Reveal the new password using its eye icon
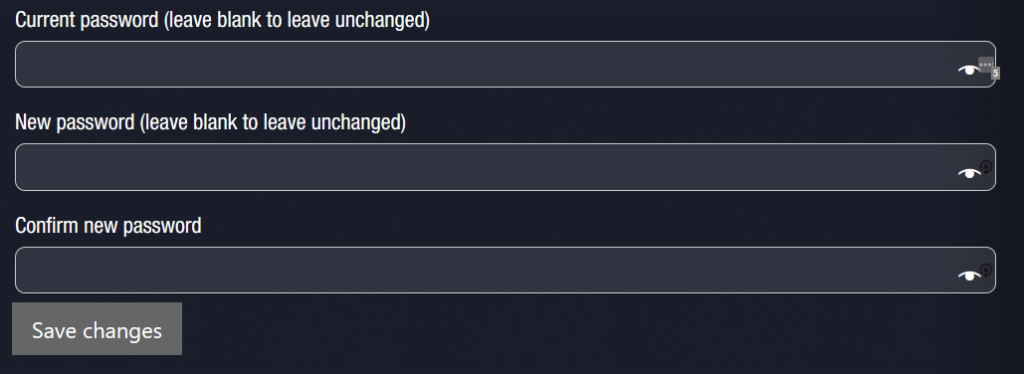 pos(968,173)
